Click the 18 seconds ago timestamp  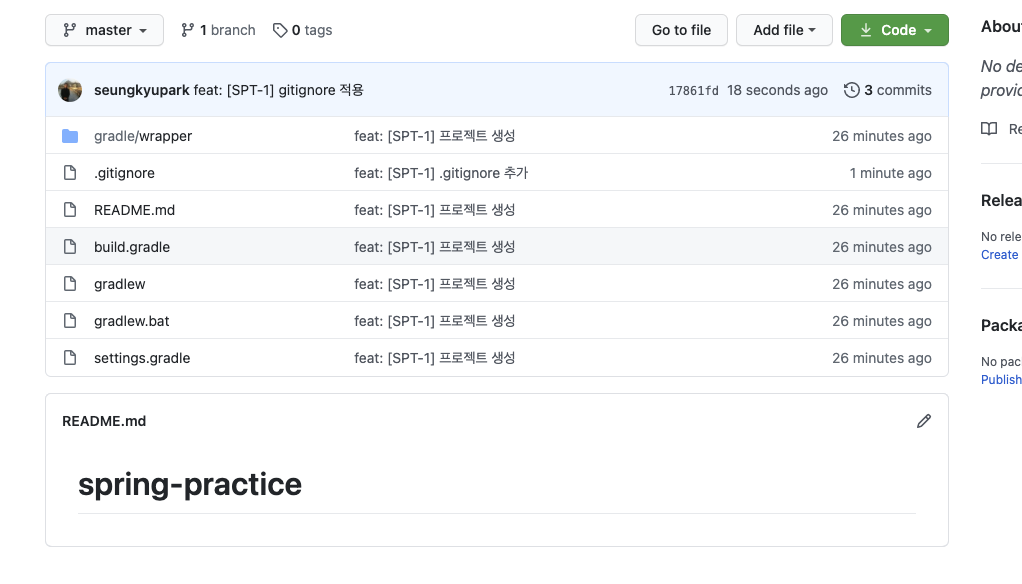[777, 90]
